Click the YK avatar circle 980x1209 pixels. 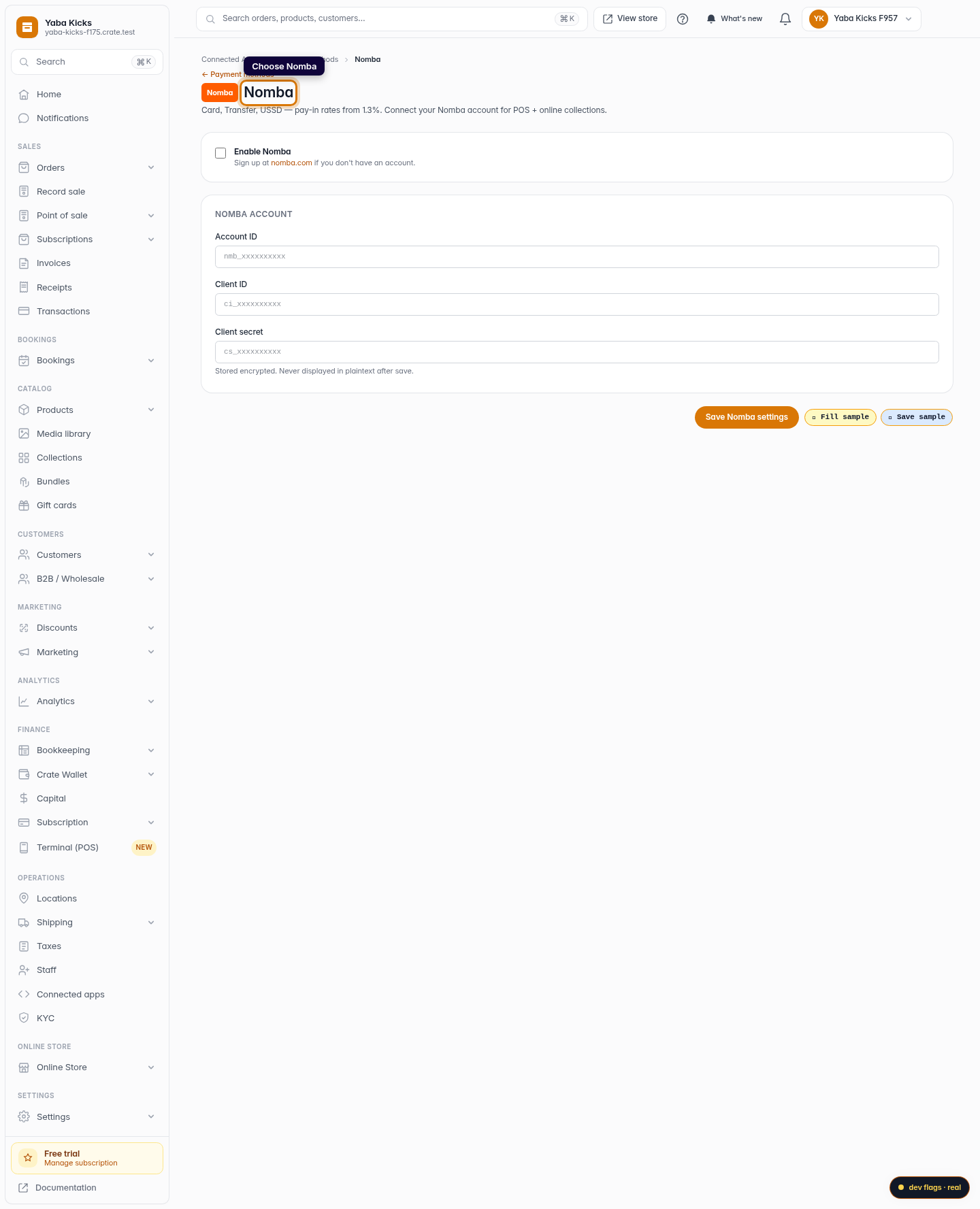pyautogui.click(x=819, y=19)
